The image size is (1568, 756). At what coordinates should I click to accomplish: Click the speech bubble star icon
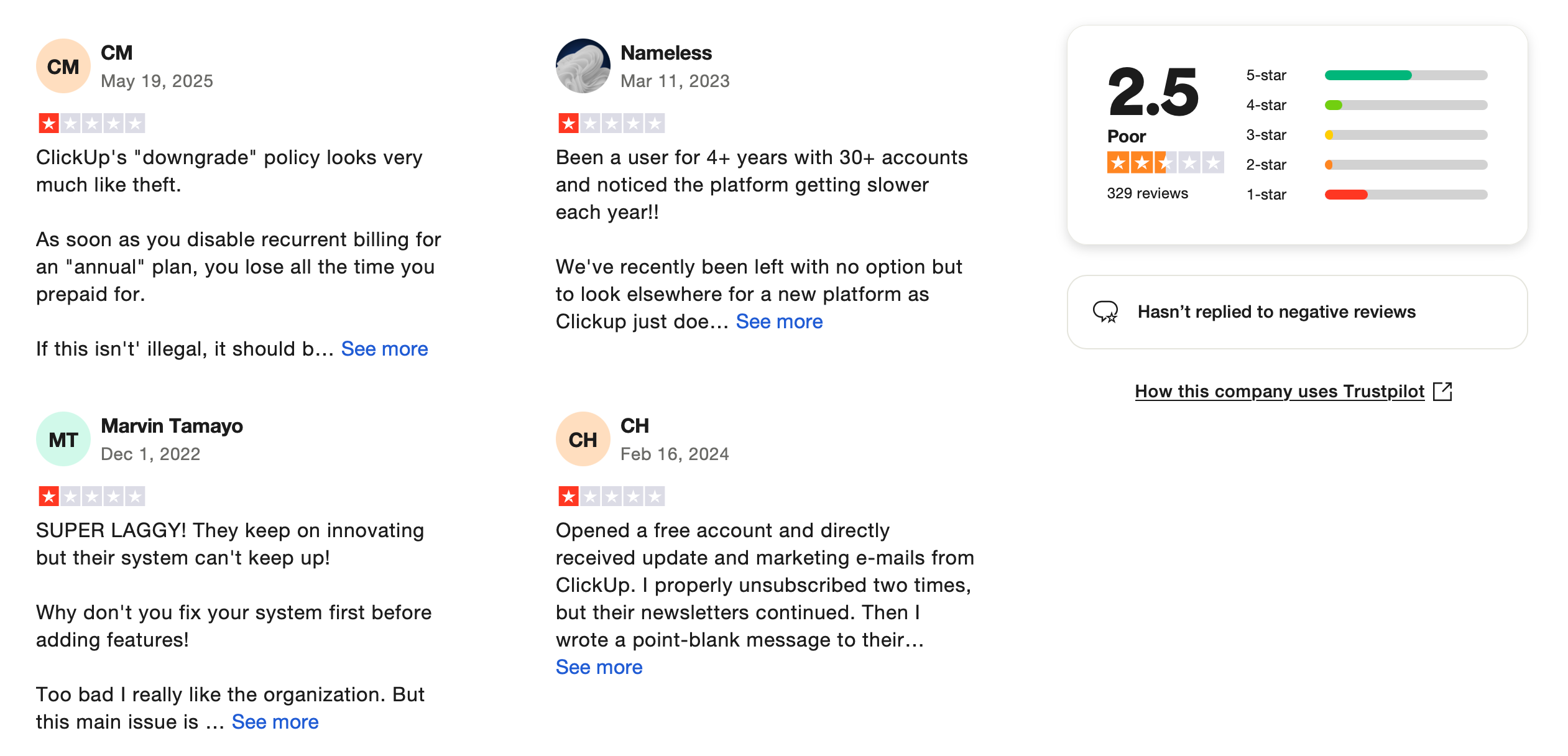coord(1105,311)
